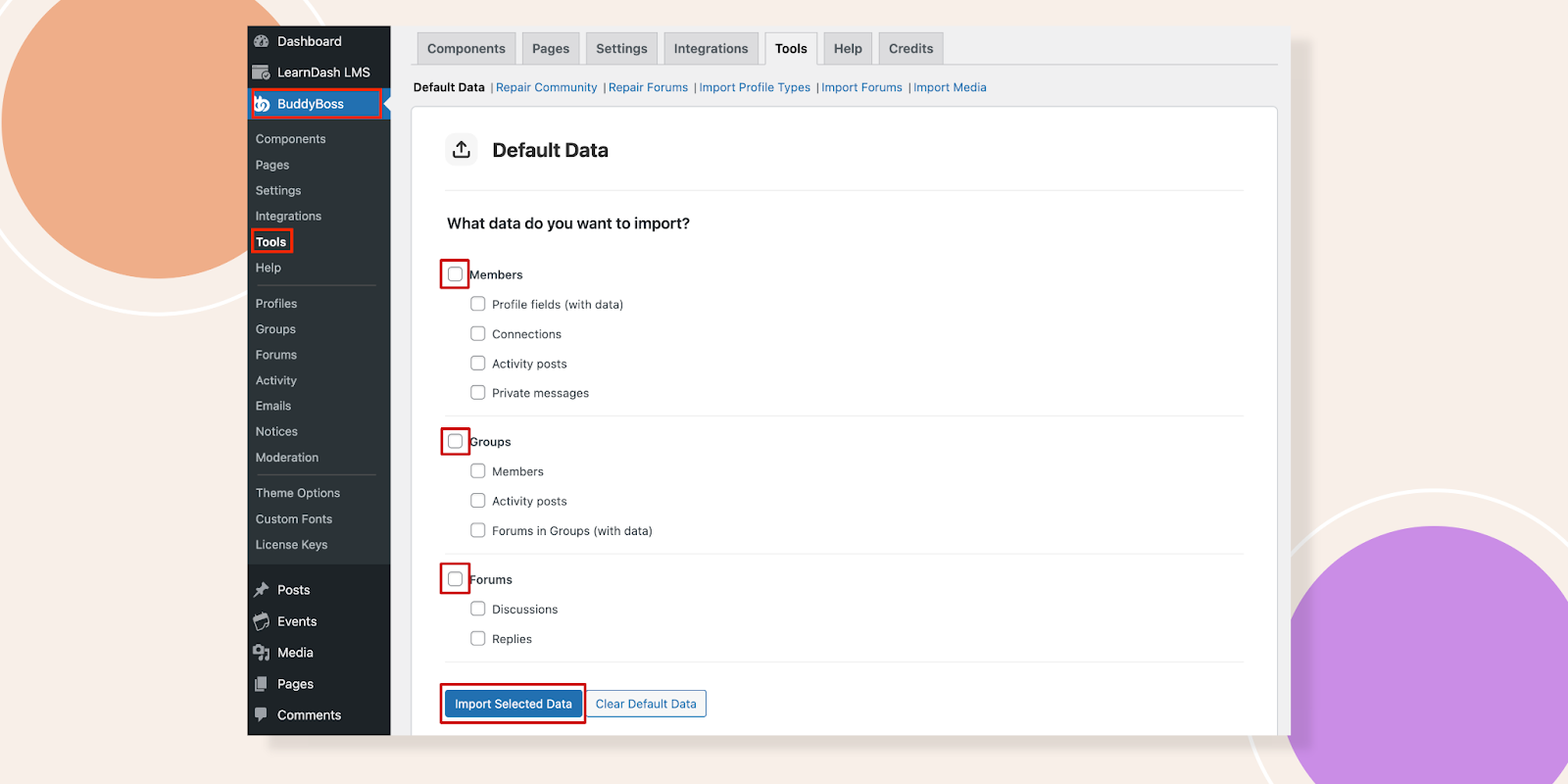Switch to the Integrations tab

[x=710, y=49]
